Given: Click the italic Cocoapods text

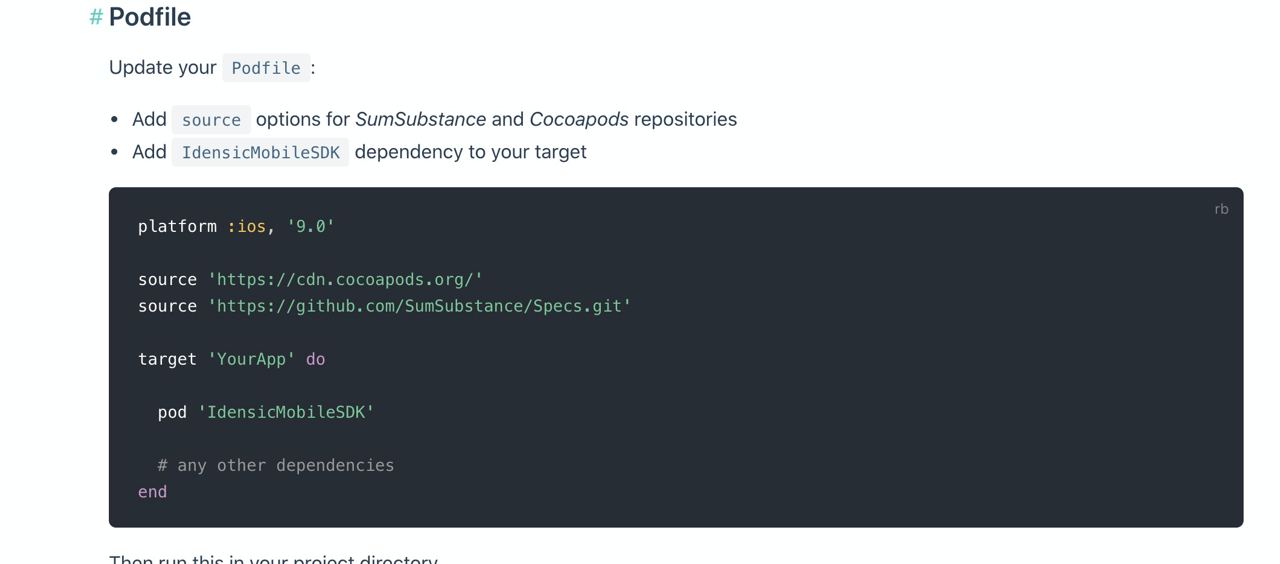Looking at the screenshot, I should point(579,119).
